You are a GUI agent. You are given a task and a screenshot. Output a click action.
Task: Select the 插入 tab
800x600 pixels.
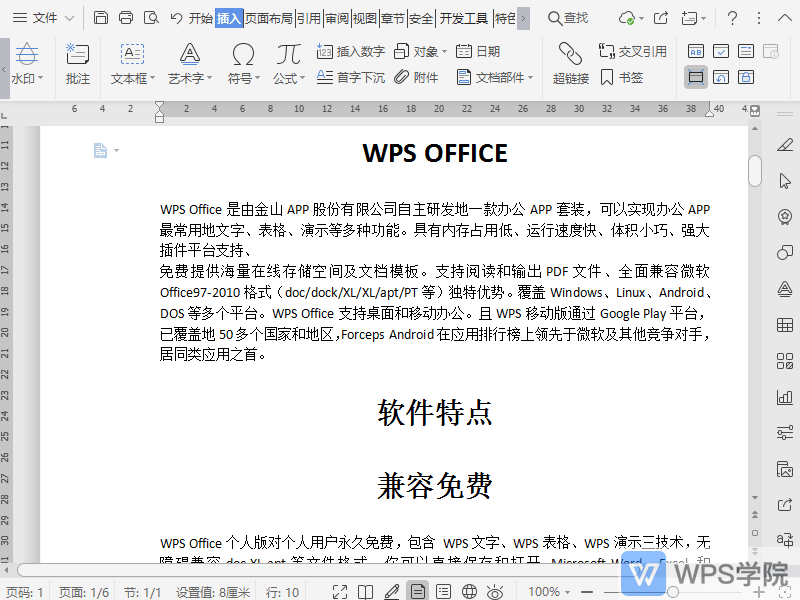pos(229,18)
